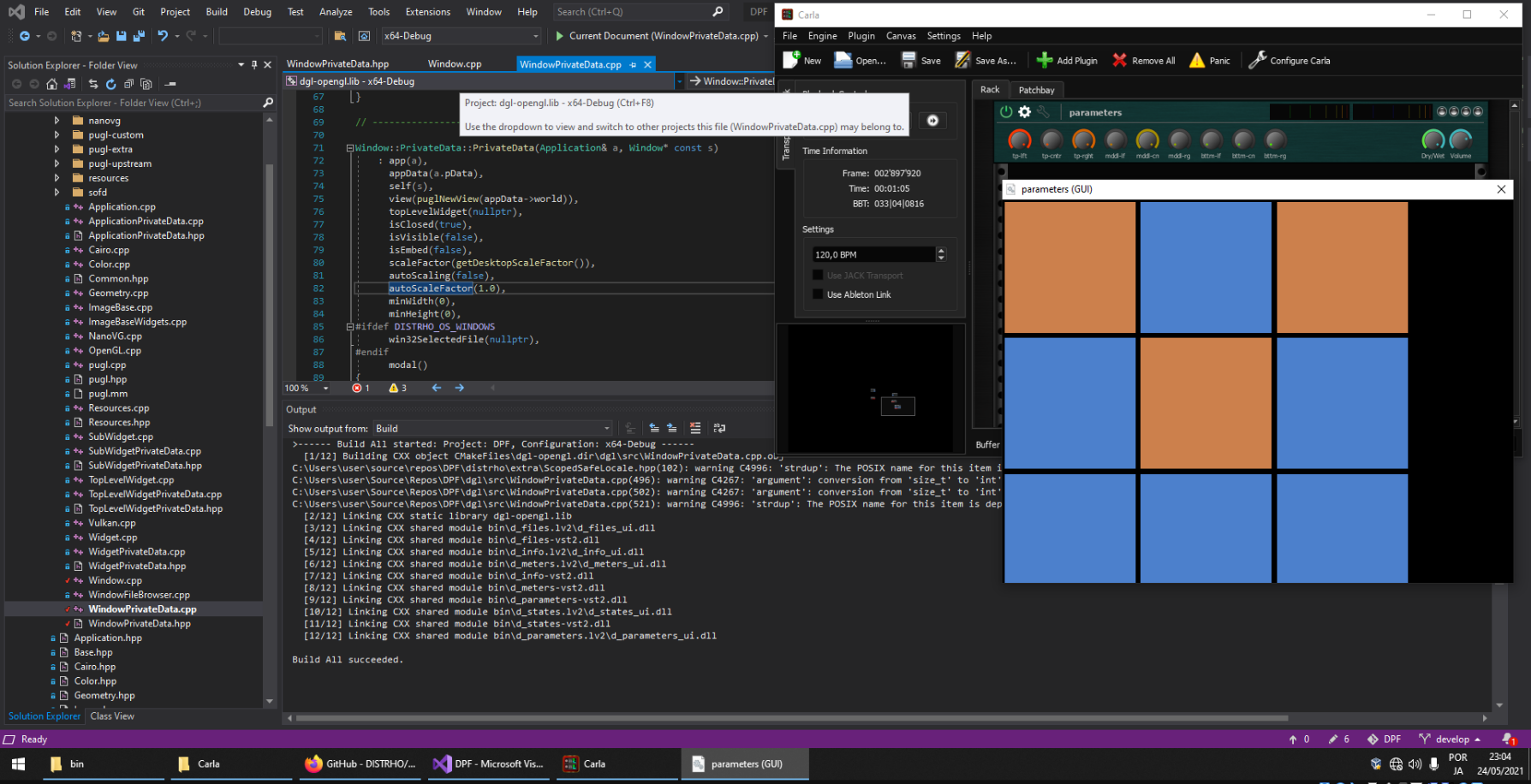Open the x64-Debug configuration dropdown

[462, 36]
